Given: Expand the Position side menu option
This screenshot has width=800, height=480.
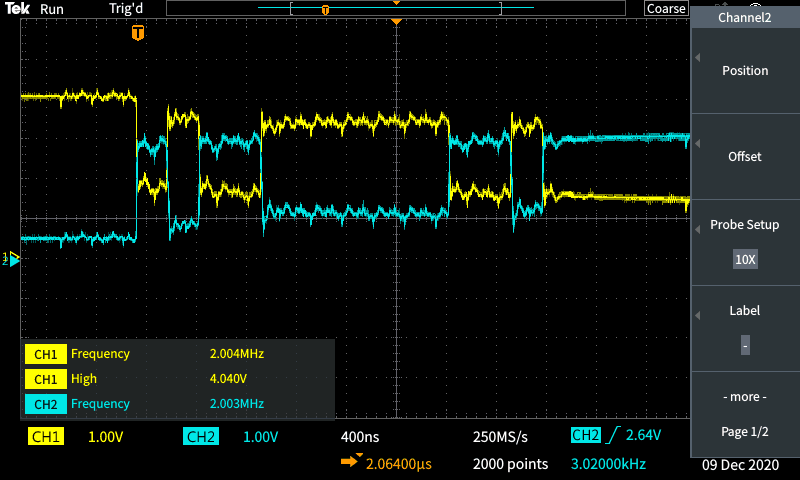Looking at the screenshot, I should click(745, 71).
